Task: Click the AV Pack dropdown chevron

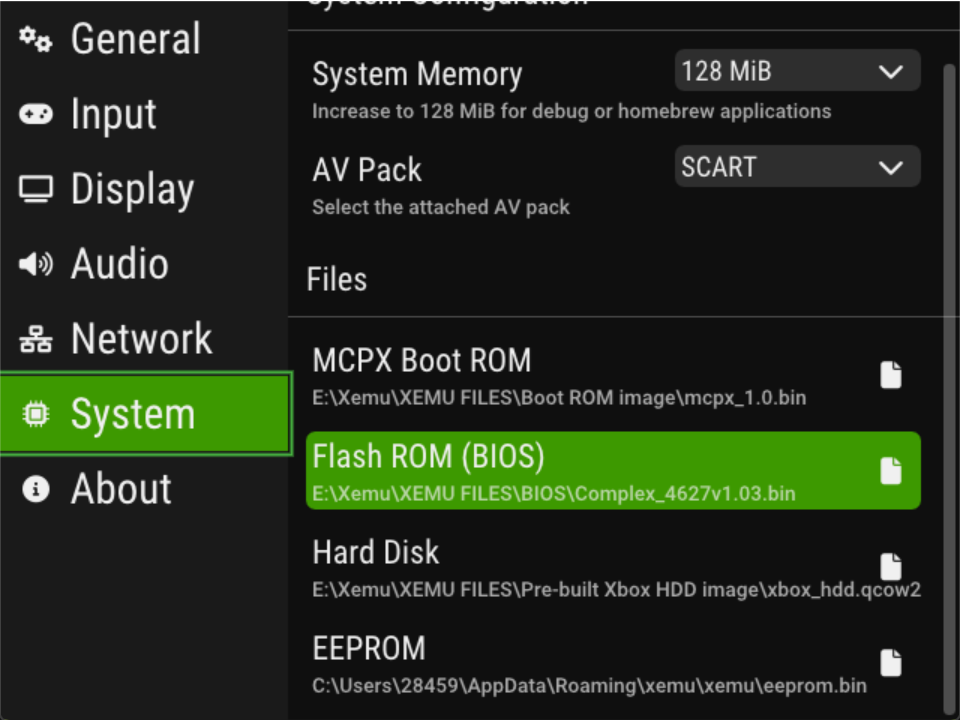Action: [x=891, y=167]
